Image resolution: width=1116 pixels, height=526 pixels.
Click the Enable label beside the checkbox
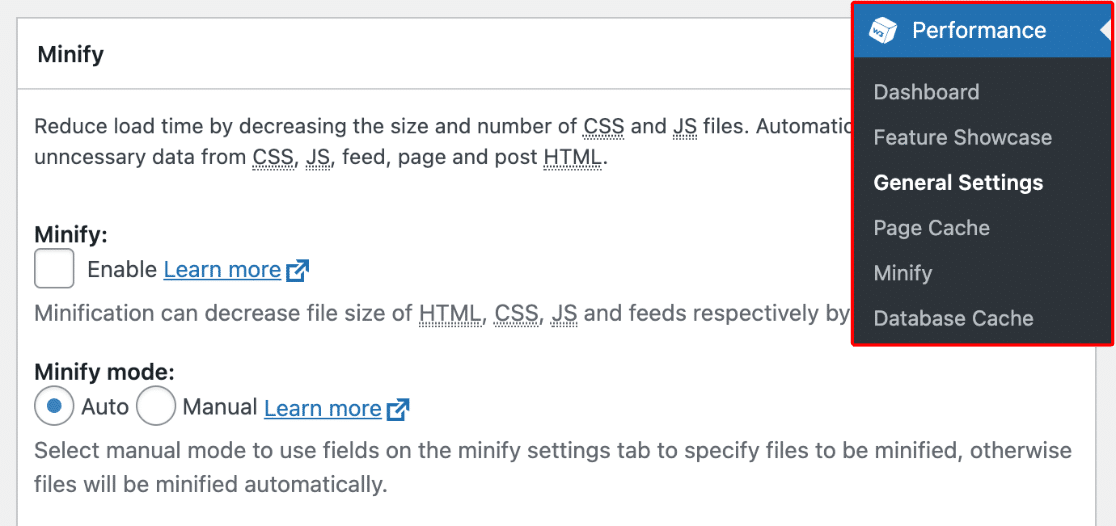point(122,270)
